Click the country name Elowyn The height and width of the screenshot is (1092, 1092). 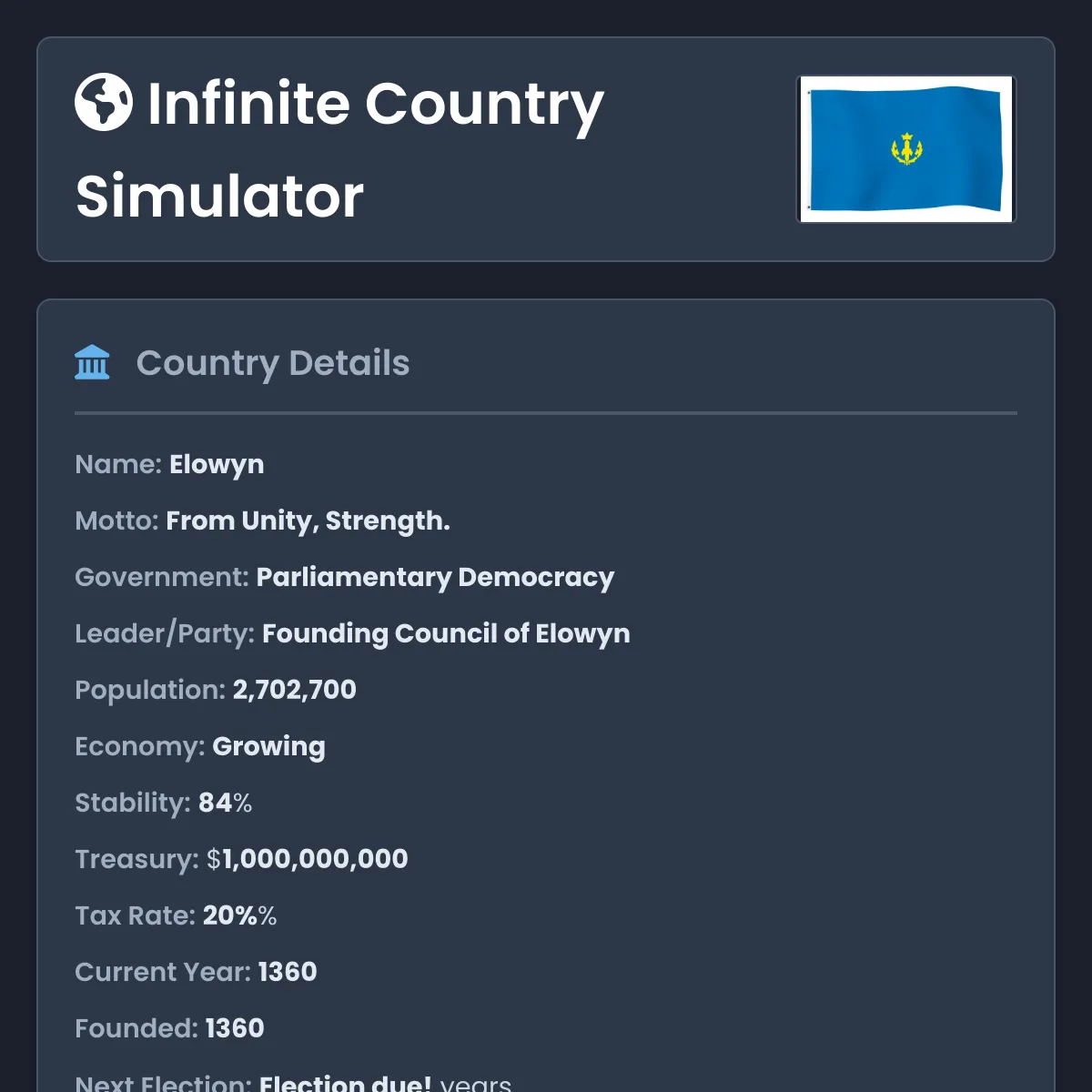tap(216, 464)
